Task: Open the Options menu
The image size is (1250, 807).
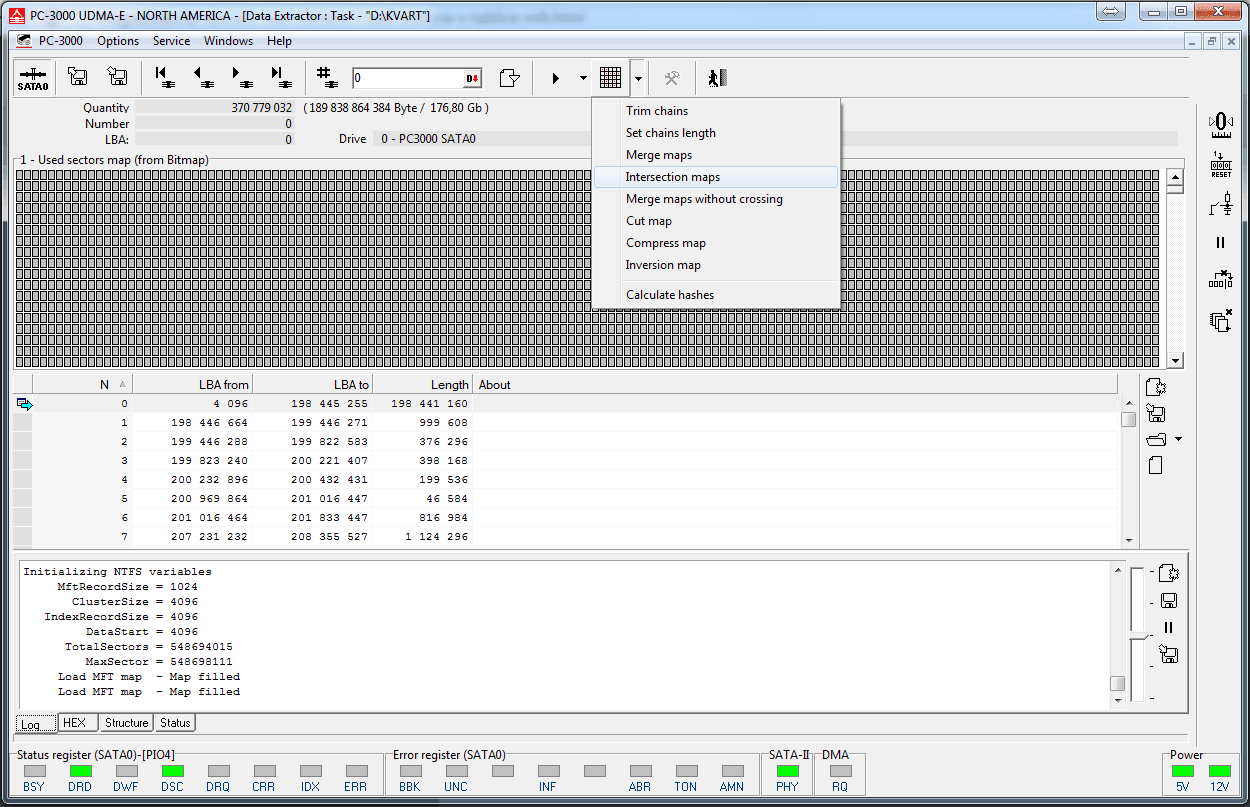Action: [118, 41]
